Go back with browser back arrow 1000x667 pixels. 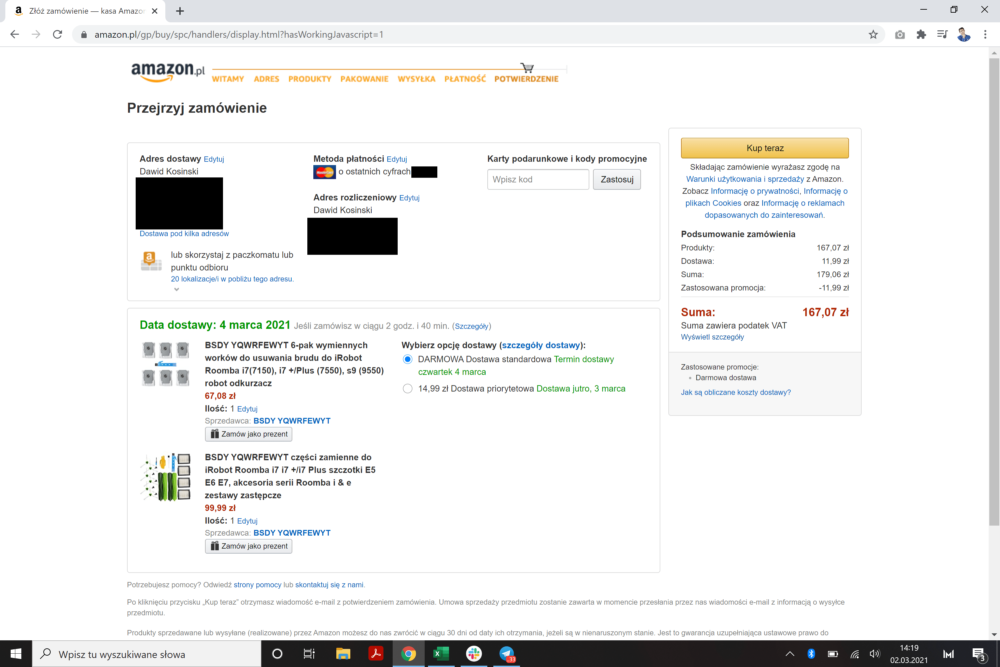pyautogui.click(x=15, y=34)
